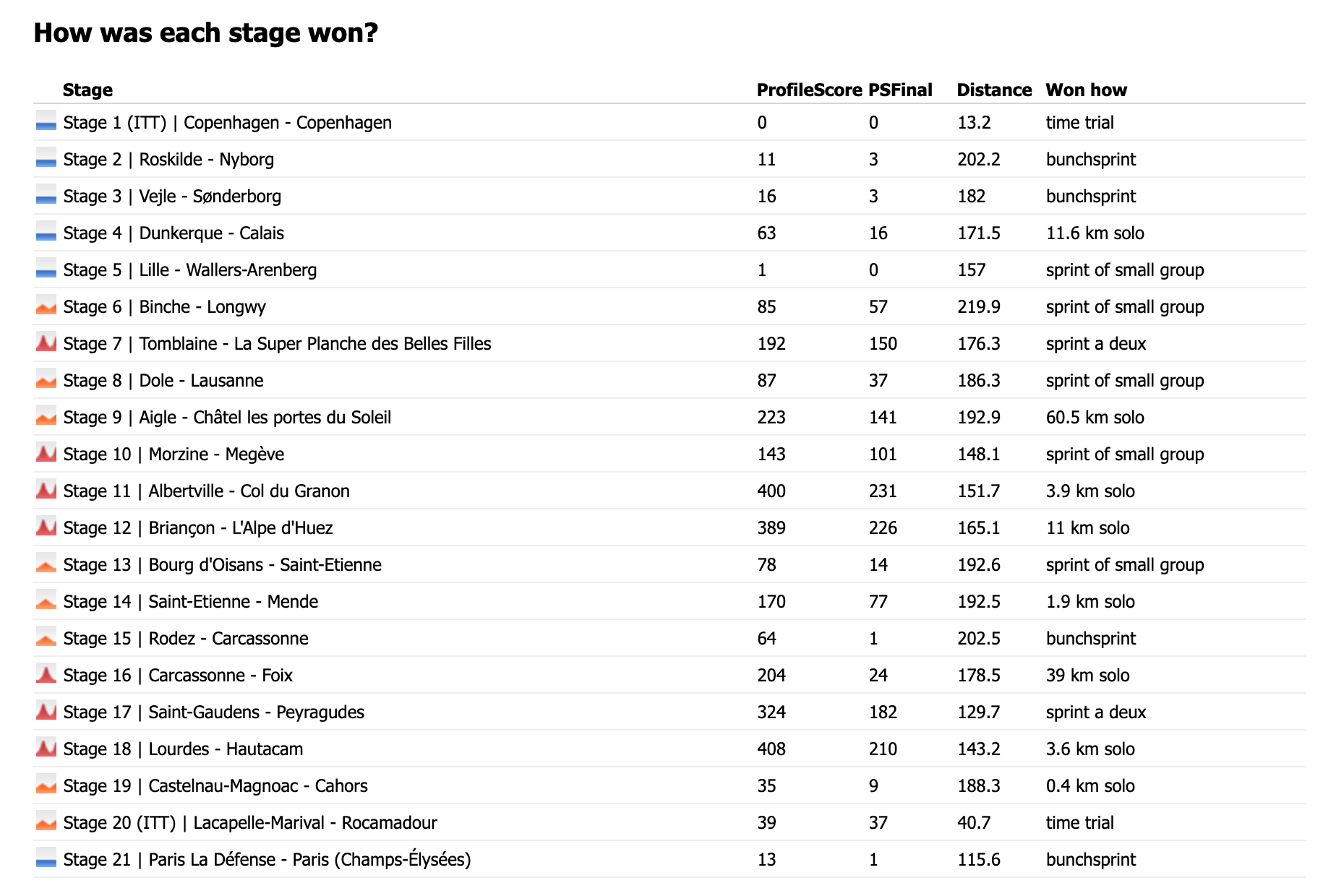Image resolution: width=1323 pixels, height=896 pixels.
Task: Open Stage 19 Castelnau-Magnoac - Cahors link
Action: tap(215, 786)
